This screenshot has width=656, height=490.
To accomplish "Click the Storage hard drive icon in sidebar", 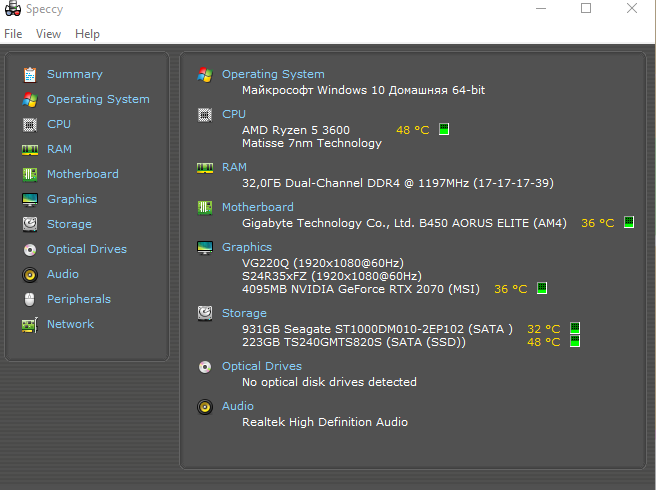I will pos(30,224).
